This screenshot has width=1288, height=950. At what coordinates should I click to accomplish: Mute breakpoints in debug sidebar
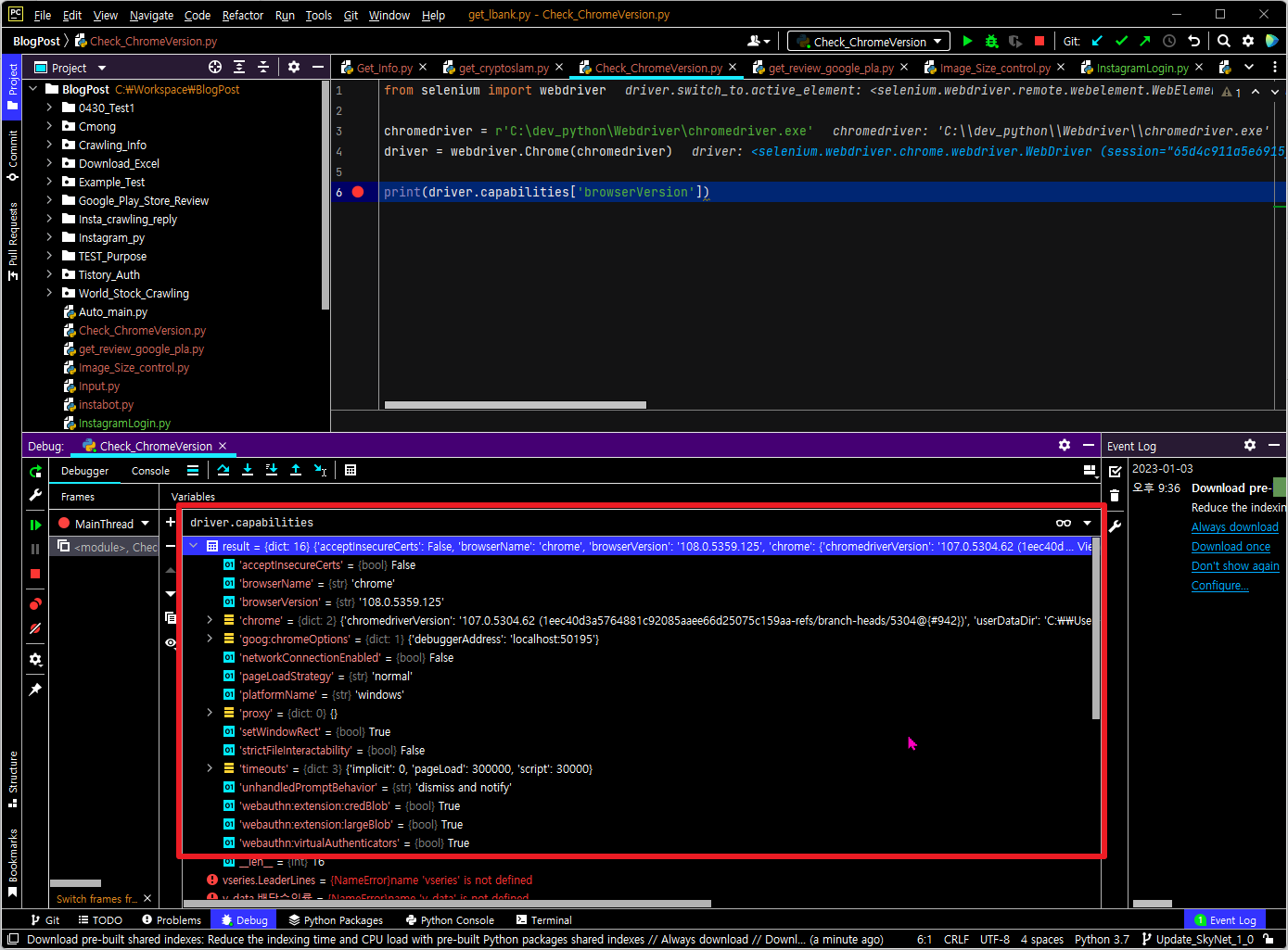[x=35, y=628]
